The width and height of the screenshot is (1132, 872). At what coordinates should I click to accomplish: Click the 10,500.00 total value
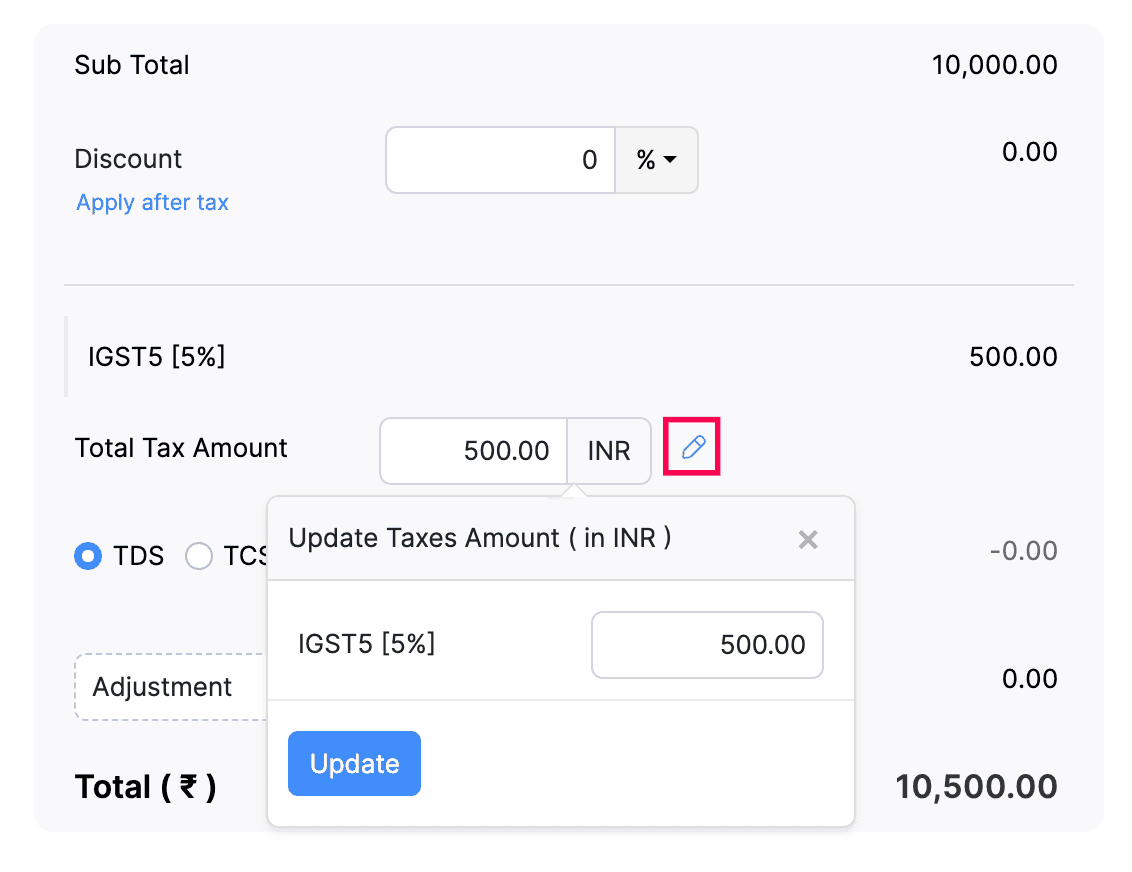pos(975,788)
